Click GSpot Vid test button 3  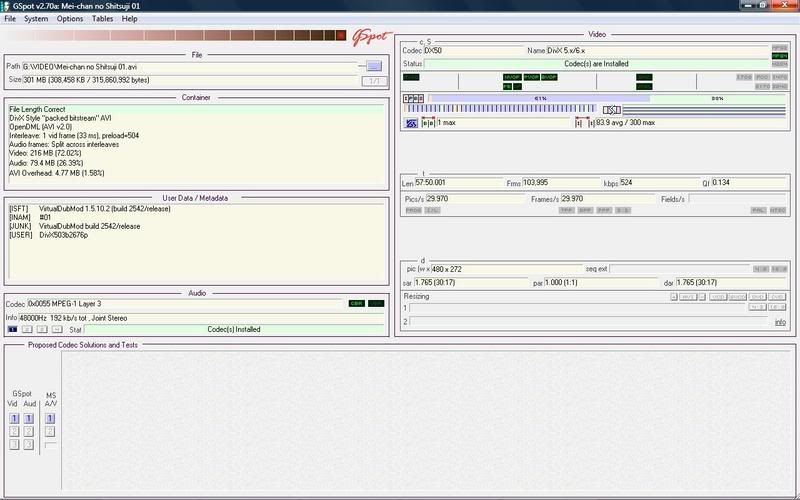click(x=14, y=444)
